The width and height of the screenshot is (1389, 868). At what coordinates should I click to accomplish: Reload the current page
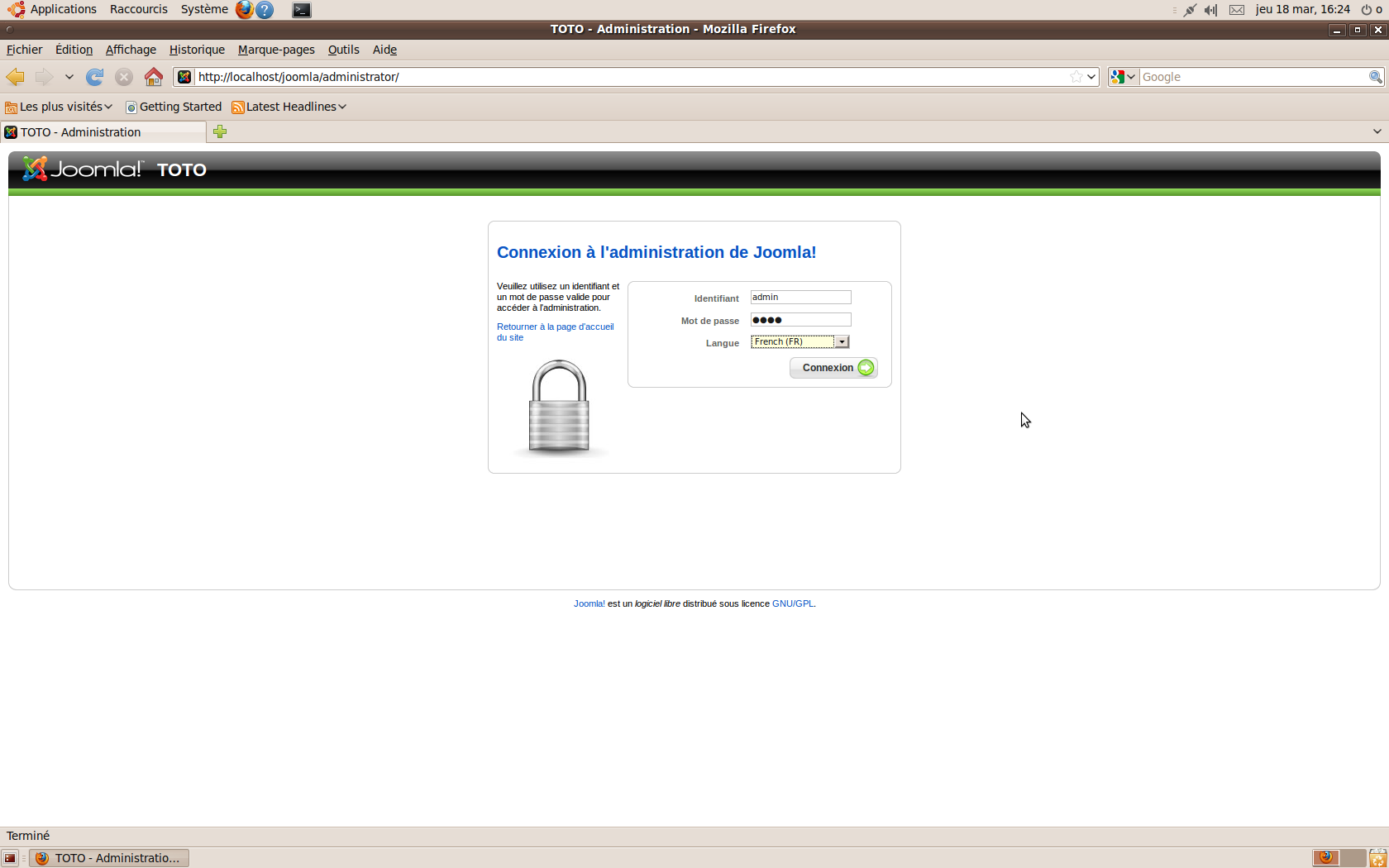point(95,77)
